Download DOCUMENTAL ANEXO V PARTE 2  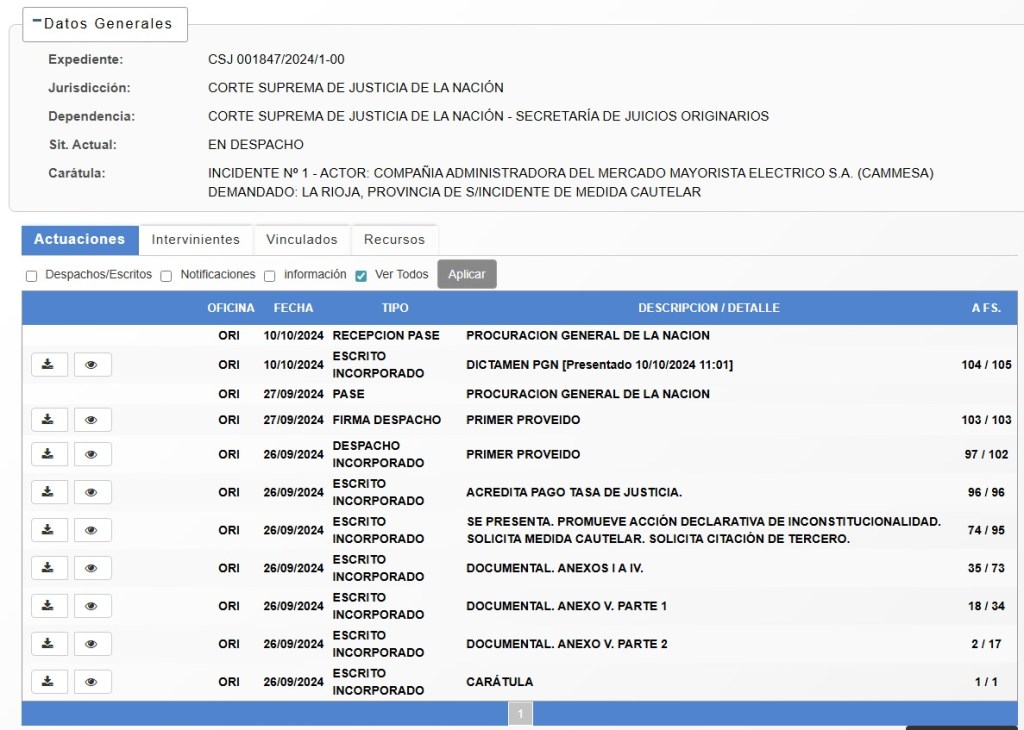pyautogui.click(x=49, y=643)
